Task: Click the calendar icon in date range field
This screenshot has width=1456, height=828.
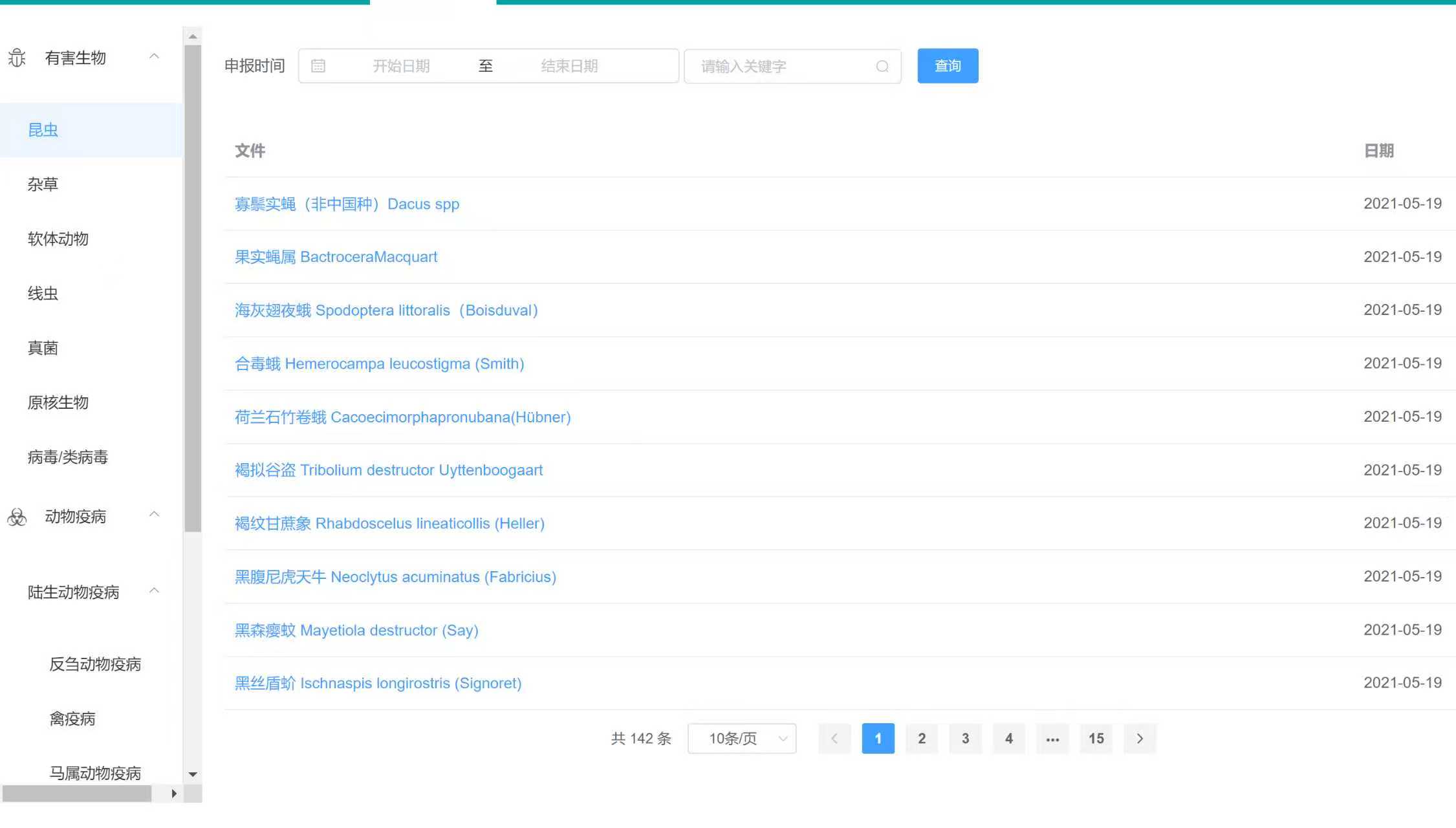Action: coord(318,66)
